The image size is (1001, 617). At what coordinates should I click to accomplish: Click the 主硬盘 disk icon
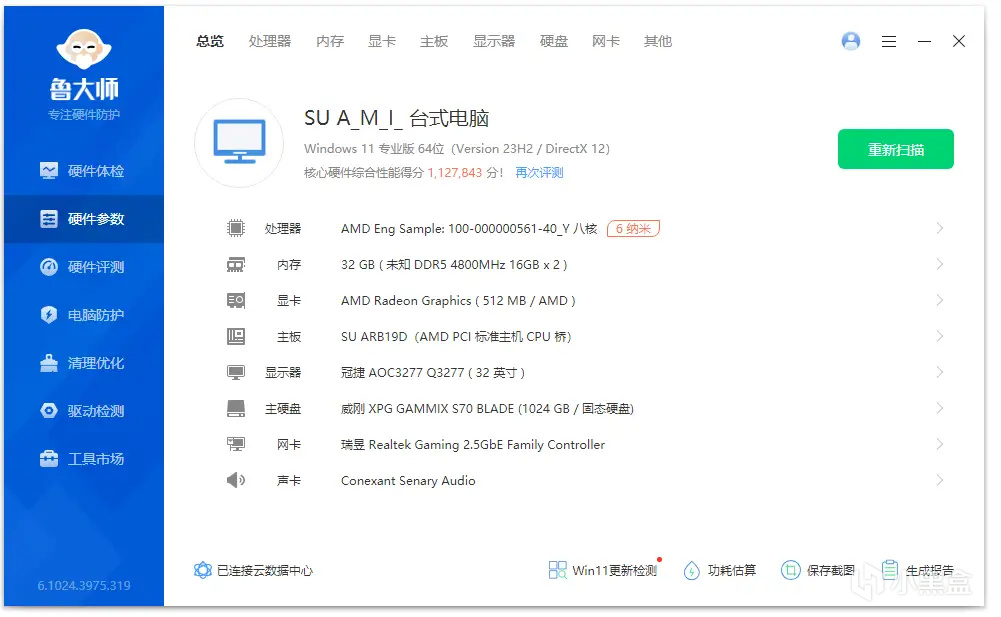236,408
